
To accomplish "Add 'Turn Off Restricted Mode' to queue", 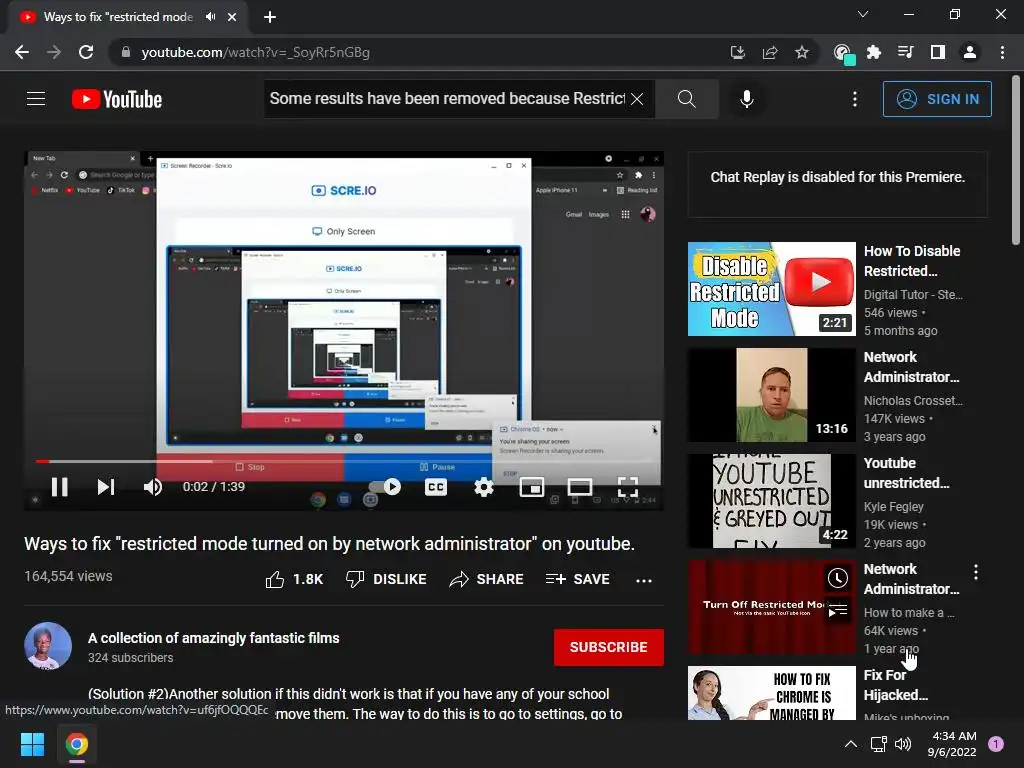I will 838,611.
